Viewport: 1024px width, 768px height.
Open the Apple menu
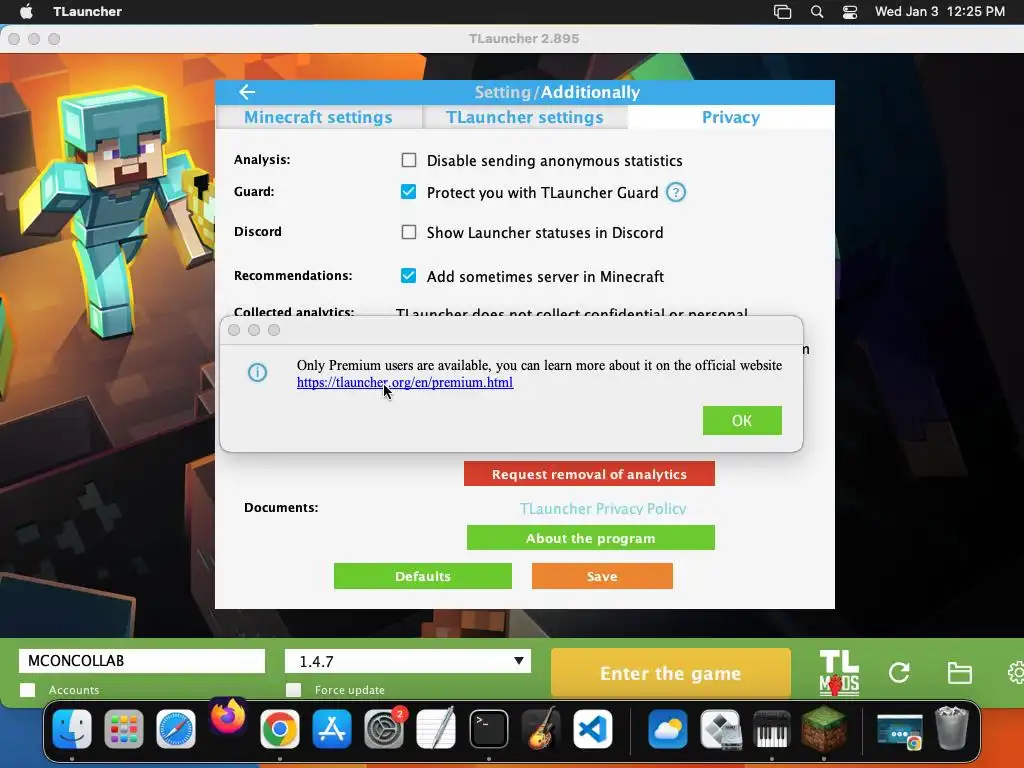click(26, 12)
